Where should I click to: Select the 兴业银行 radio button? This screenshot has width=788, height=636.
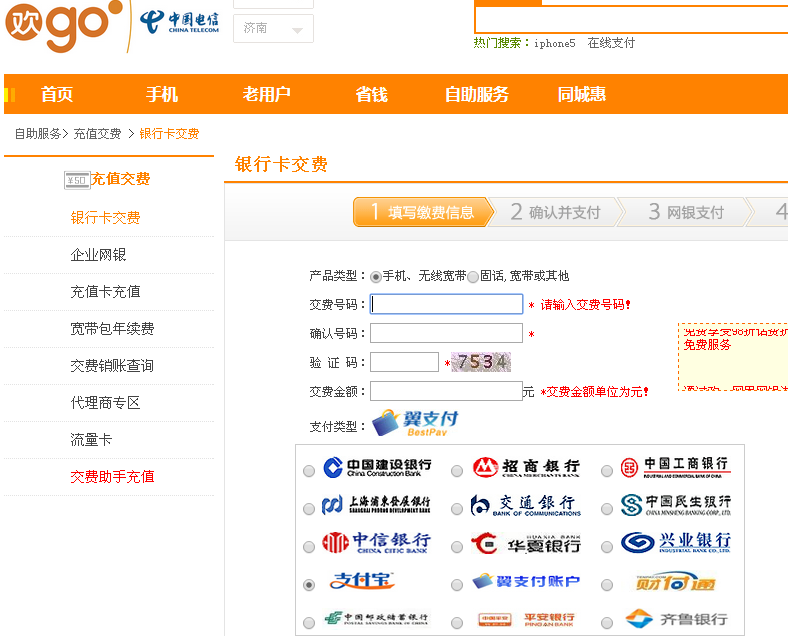607,547
